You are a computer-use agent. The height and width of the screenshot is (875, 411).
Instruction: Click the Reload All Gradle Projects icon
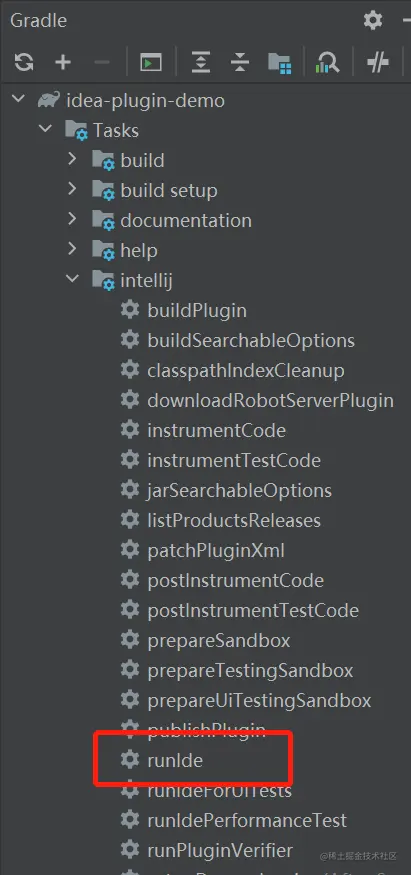click(24, 61)
